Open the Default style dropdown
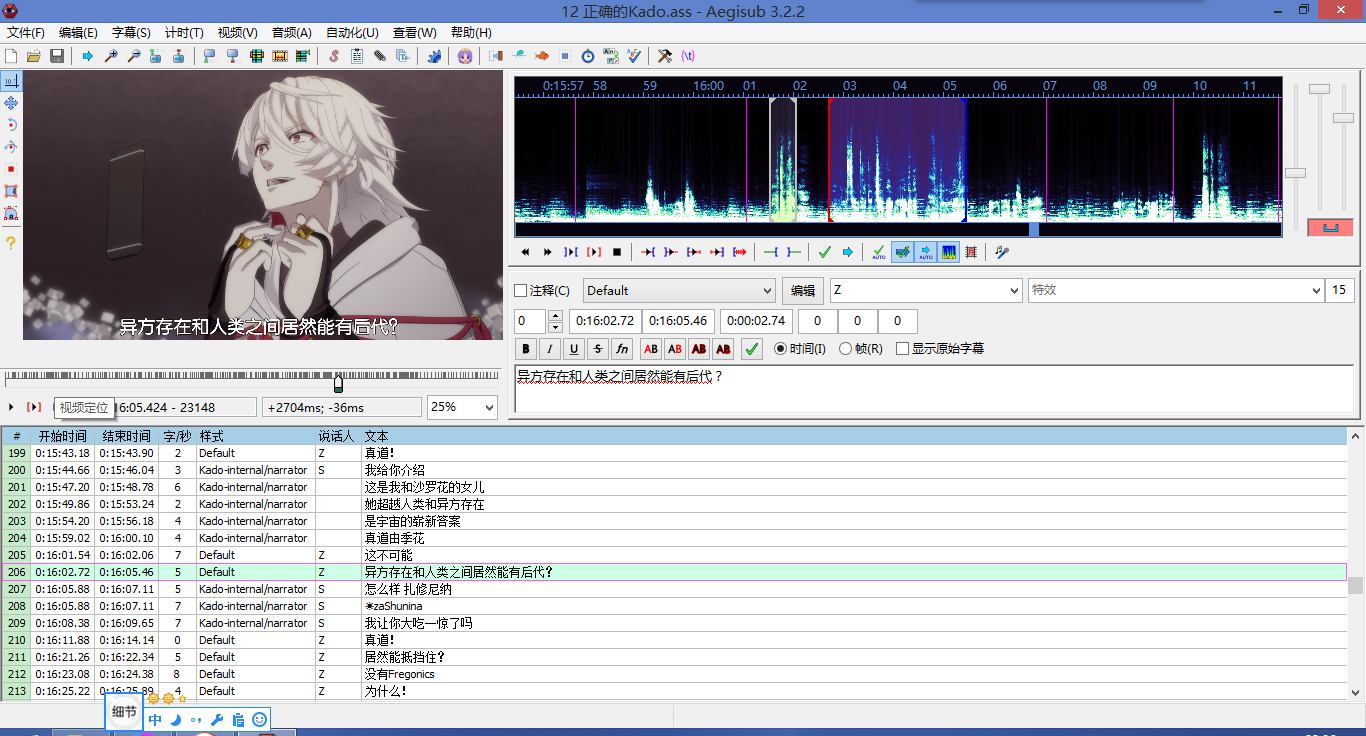1366x736 pixels. 679,291
